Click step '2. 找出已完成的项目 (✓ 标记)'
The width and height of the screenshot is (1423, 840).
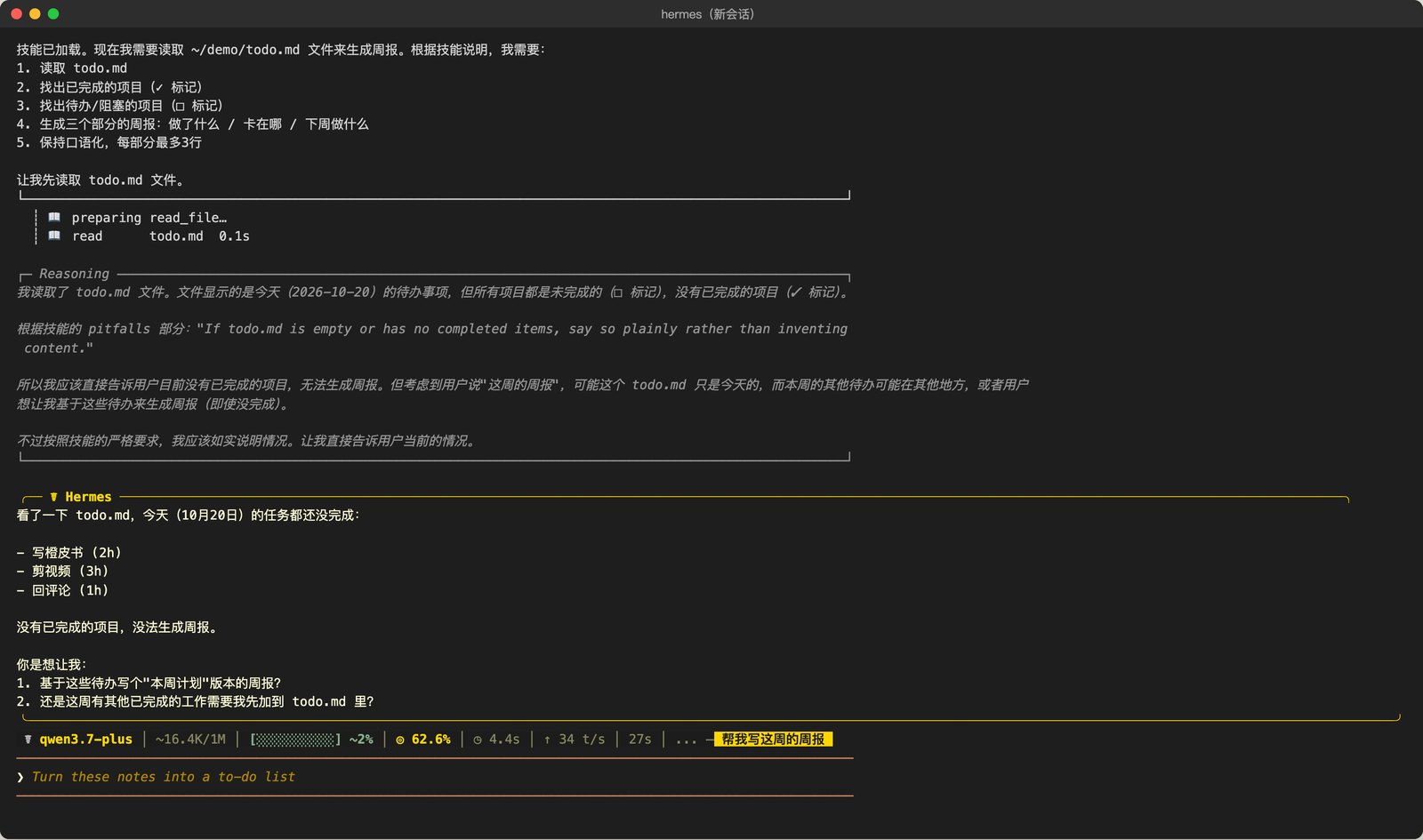pyautogui.click(x=109, y=87)
